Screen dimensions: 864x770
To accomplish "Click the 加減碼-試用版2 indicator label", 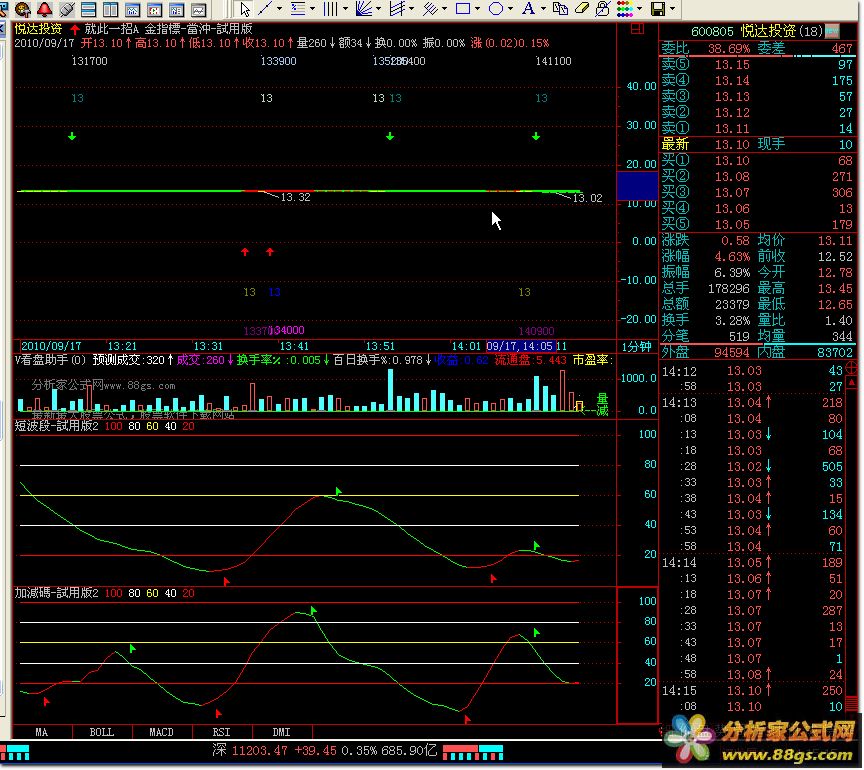I will tap(57, 594).
